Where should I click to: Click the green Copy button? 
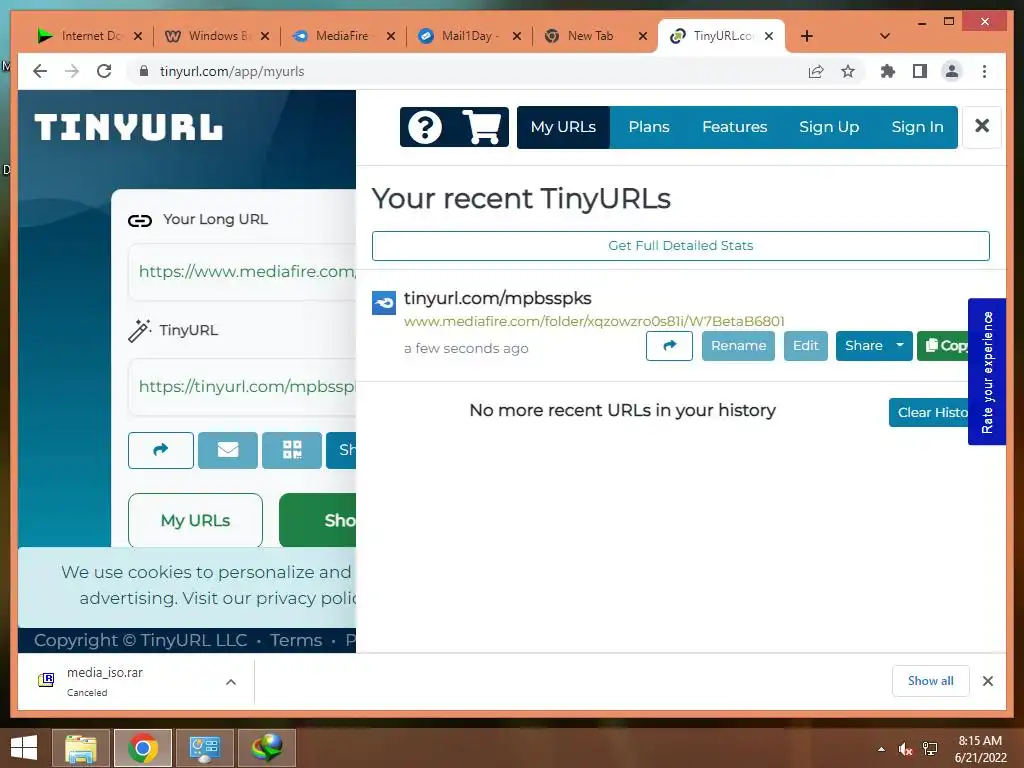pyautogui.click(x=942, y=345)
